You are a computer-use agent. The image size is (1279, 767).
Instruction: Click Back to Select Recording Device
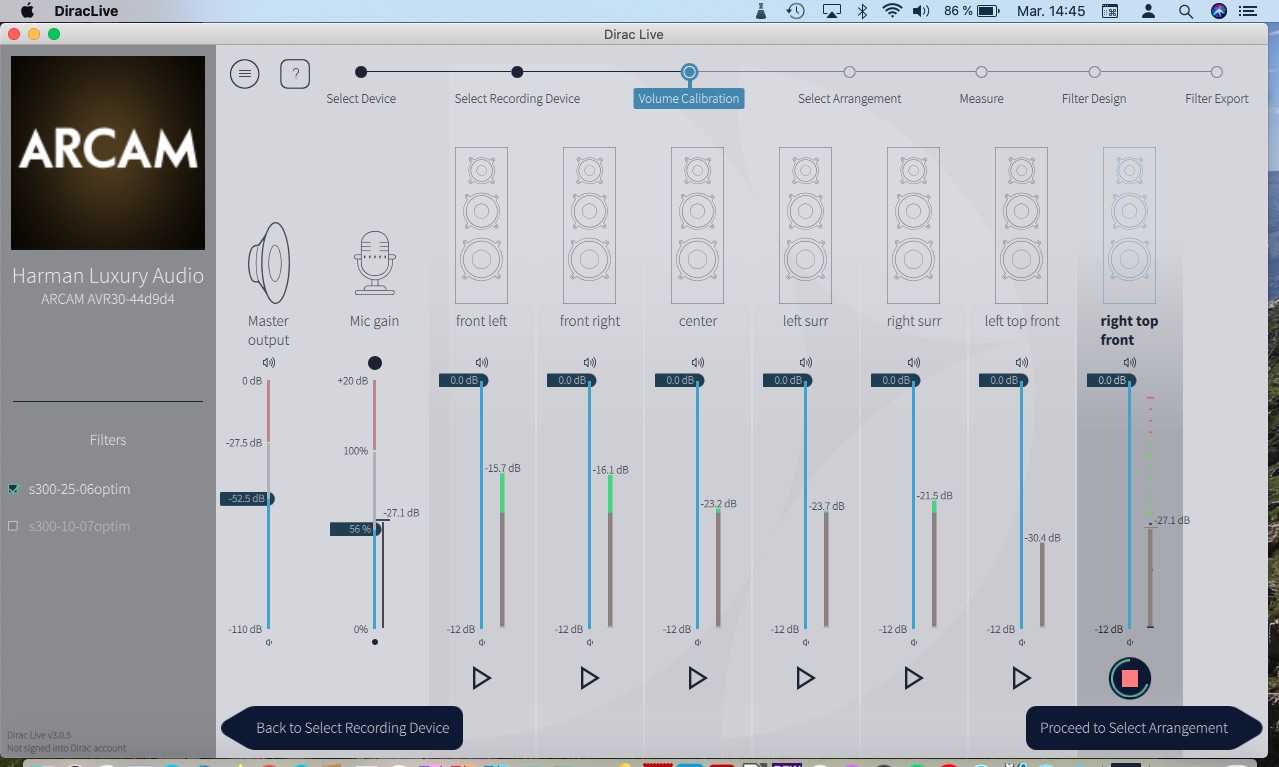point(342,728)
